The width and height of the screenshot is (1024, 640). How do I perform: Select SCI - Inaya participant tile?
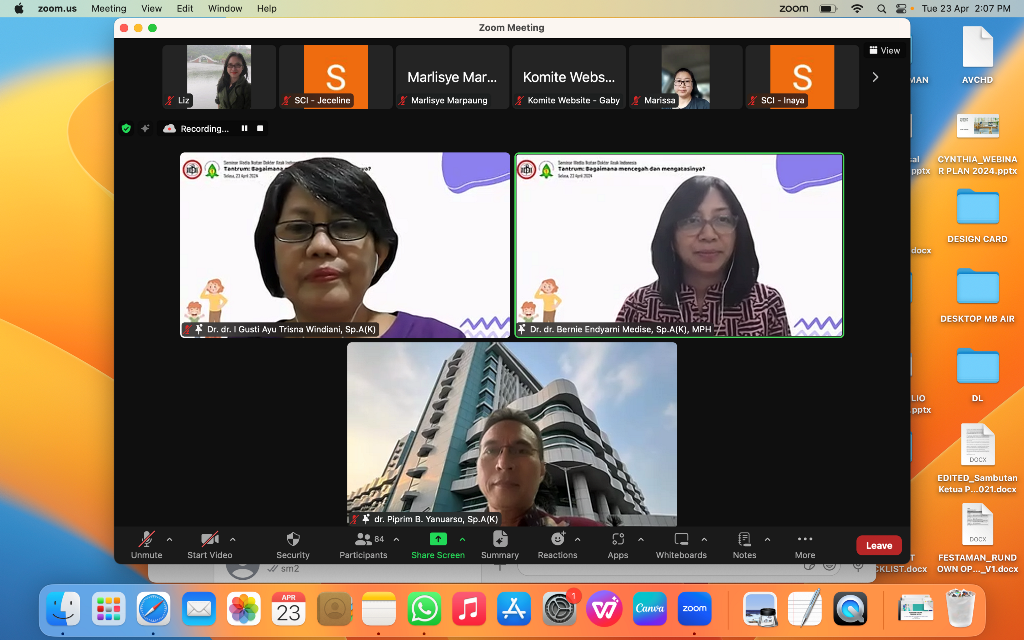802,76
